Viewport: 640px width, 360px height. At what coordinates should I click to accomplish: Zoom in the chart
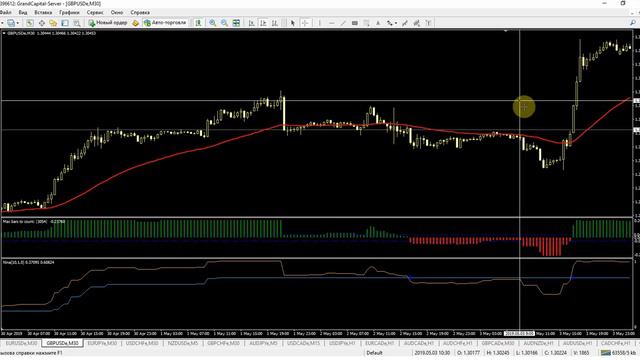pos(213,23)
